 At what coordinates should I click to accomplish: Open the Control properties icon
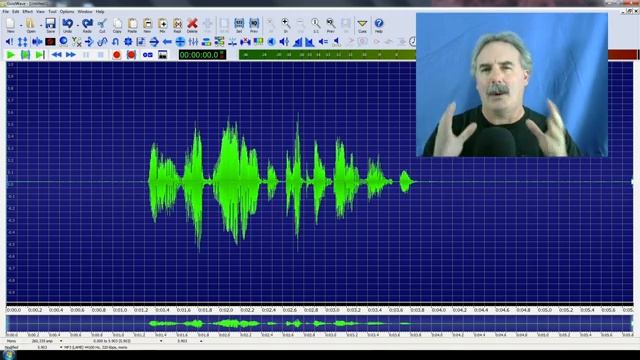(x=147, y=55)
